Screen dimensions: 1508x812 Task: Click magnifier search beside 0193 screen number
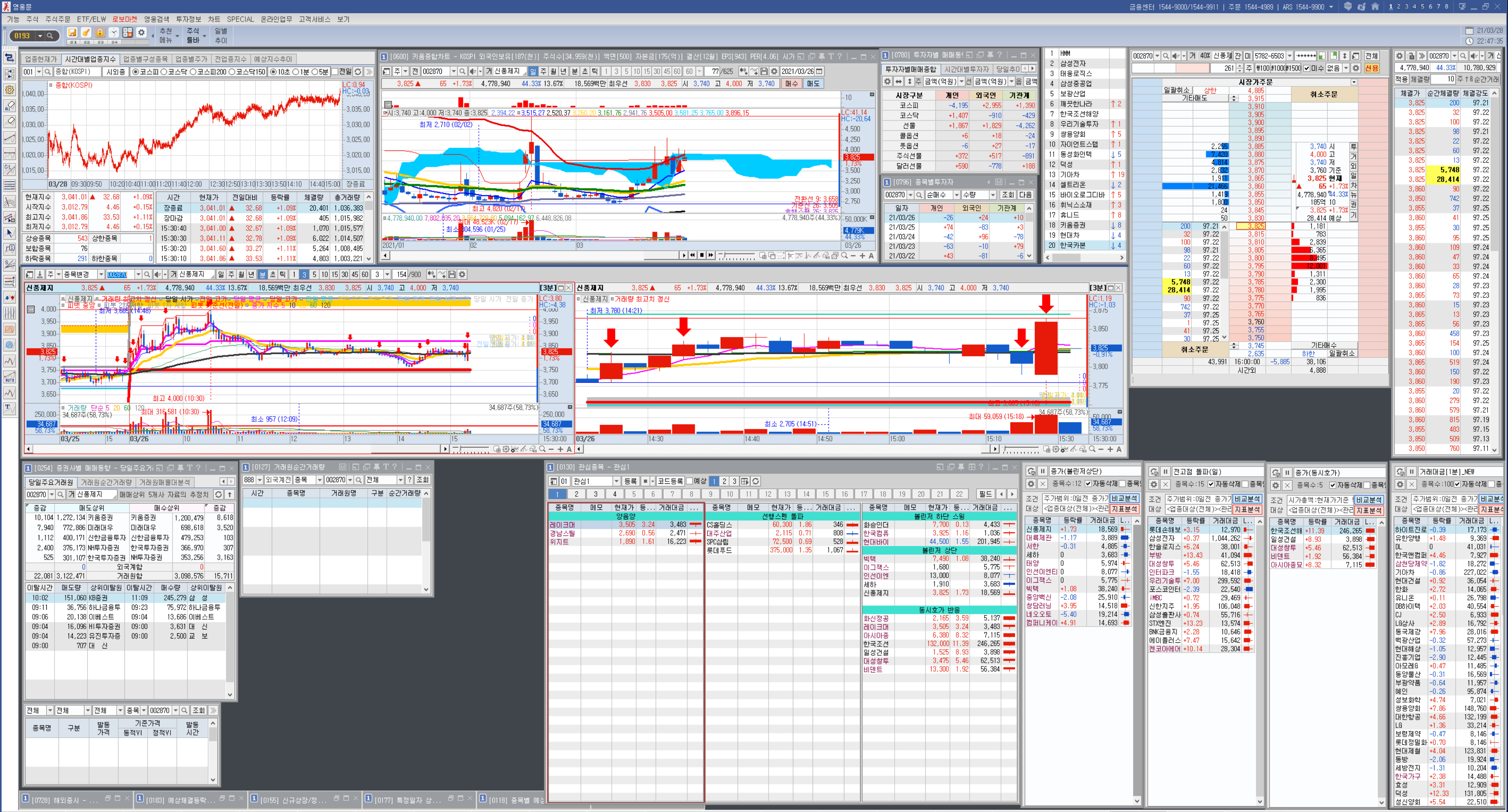coord(50,36)
